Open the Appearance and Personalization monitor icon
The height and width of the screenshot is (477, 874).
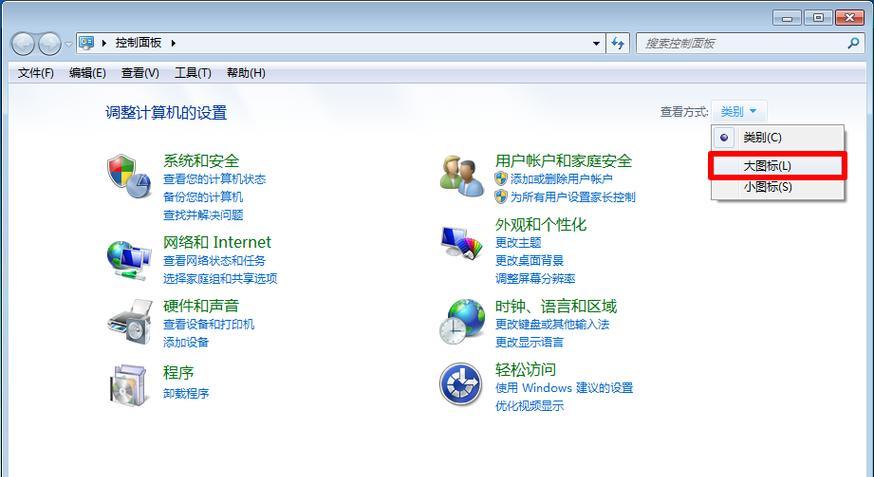coord(461,243)
